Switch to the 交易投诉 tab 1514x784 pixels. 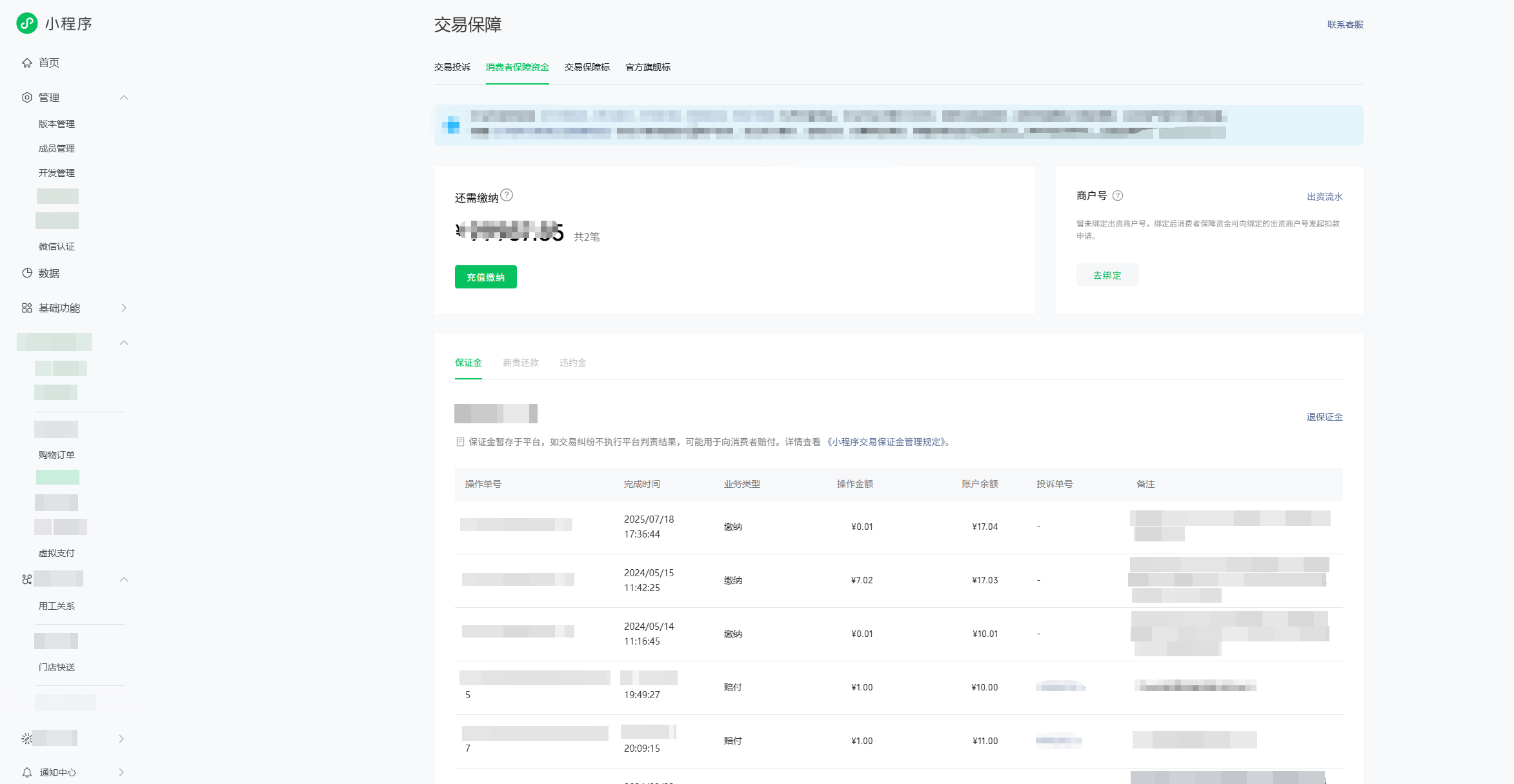[452, 67]
